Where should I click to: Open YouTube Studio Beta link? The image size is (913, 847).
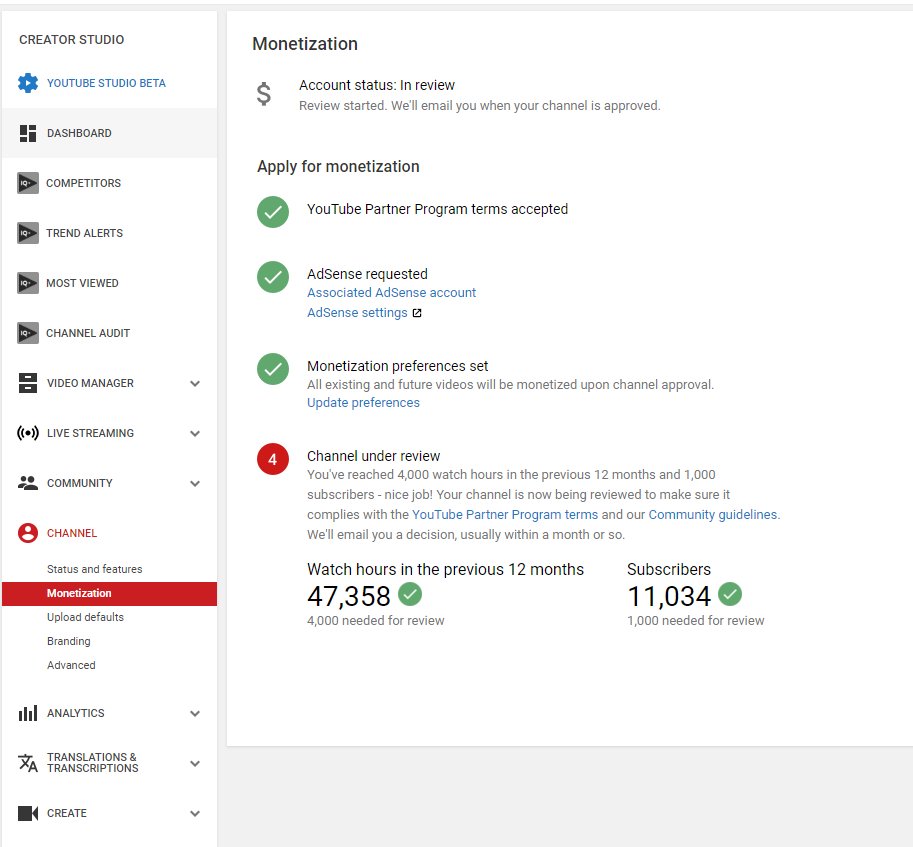[x=106, y=83]
